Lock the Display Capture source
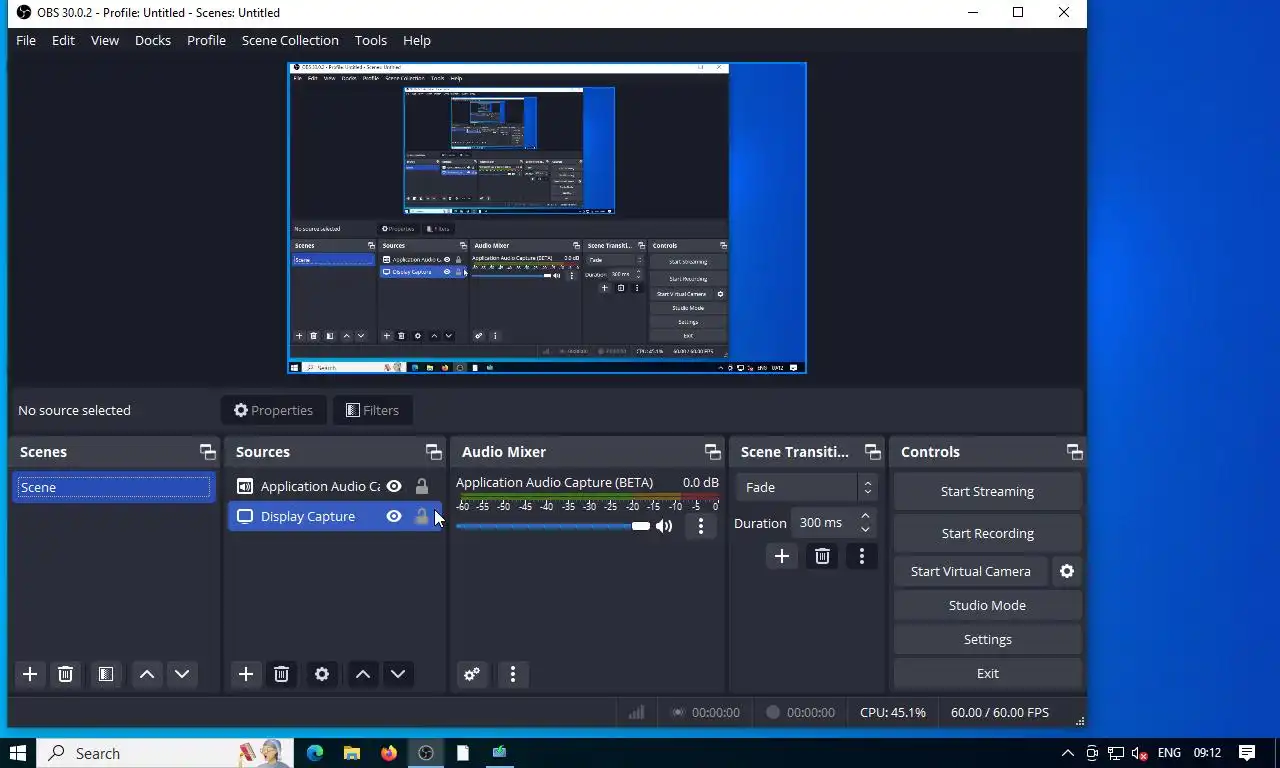The width and height of the screenshot is (1280, 768). coord(422,516)
